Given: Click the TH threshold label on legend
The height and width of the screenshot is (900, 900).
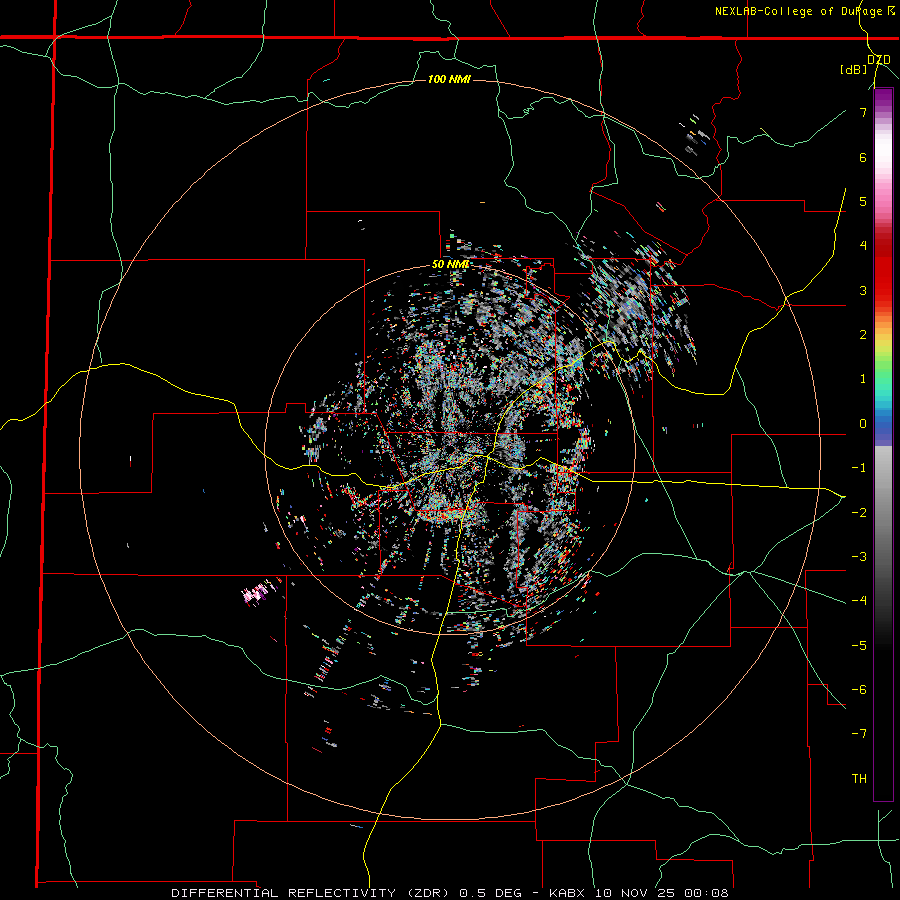Looking at the screenshot, I should pyautogui.click(x=859, y=779).
